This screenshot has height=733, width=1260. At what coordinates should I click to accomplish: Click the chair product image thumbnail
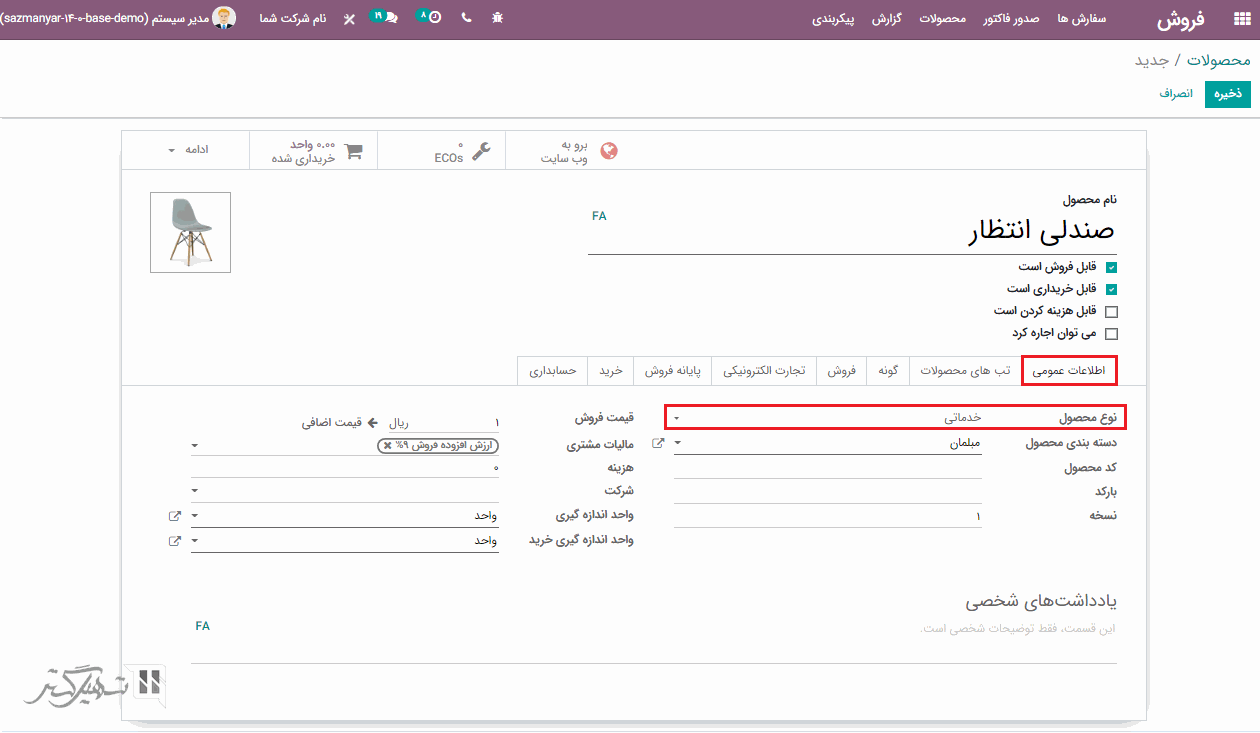[x=190, y=232]
